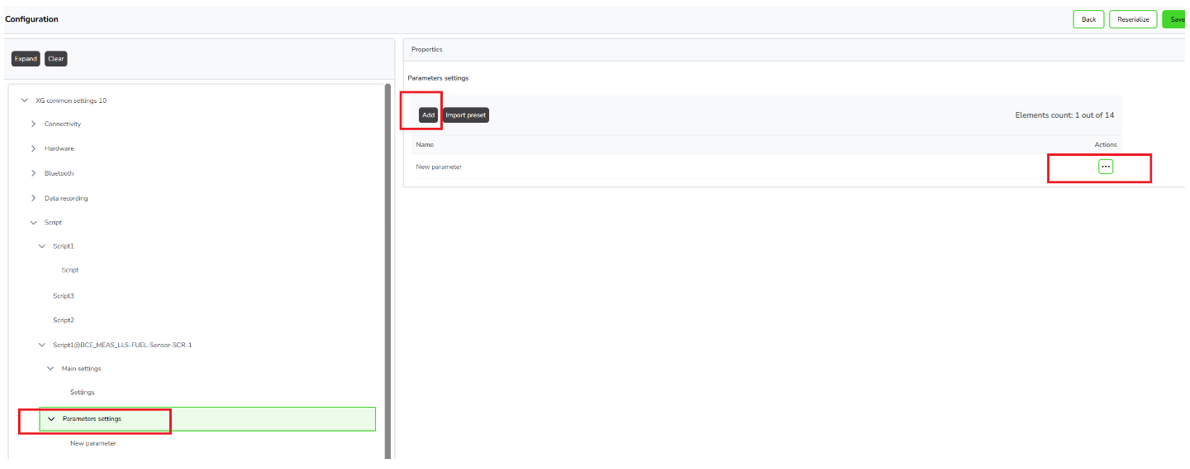The image size is (1190, 469).
Task: Click the Add button
Action: [428, 115]
